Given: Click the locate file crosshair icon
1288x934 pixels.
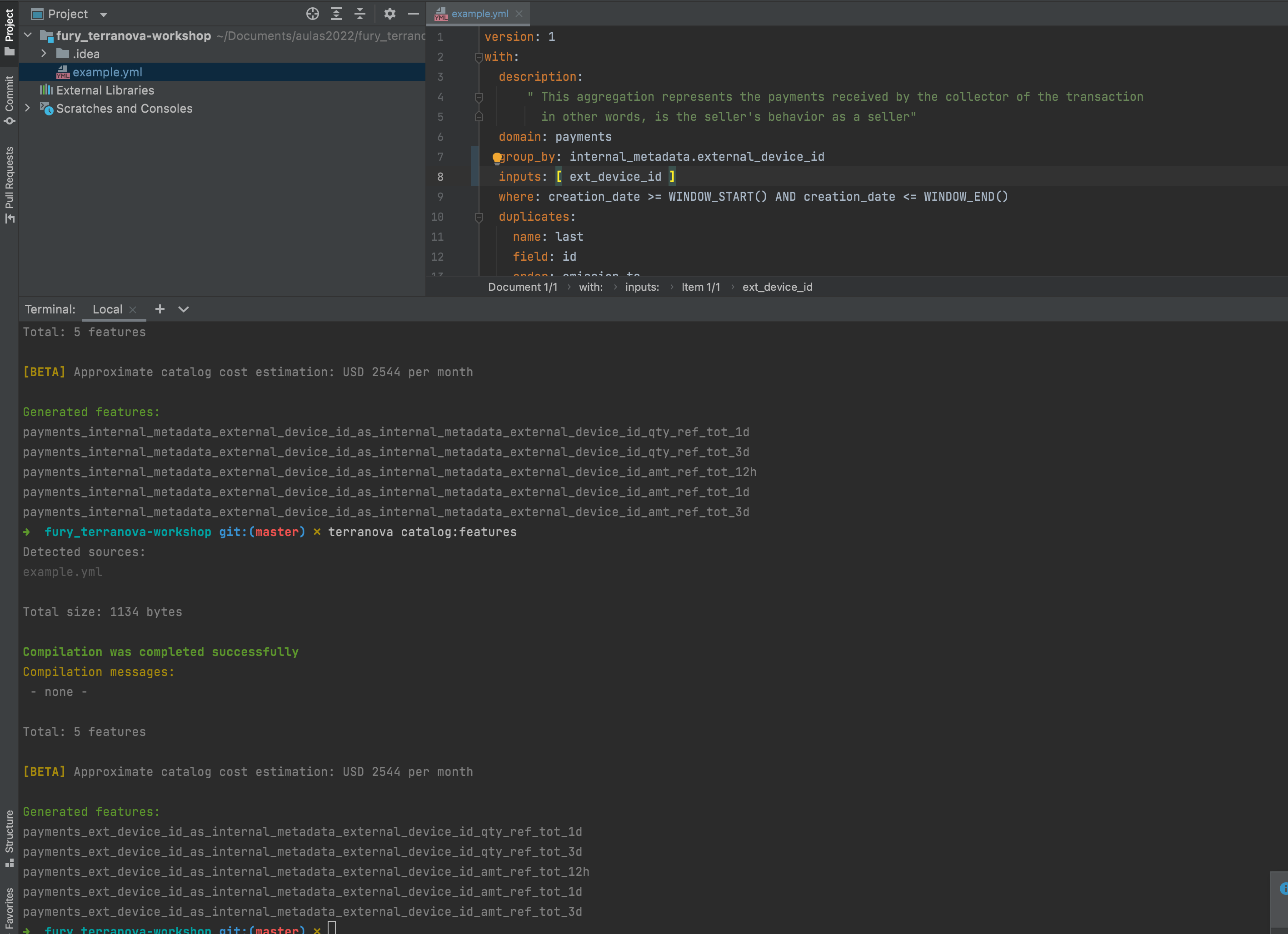Looking at the screenshot, I should tap(312, 14).
